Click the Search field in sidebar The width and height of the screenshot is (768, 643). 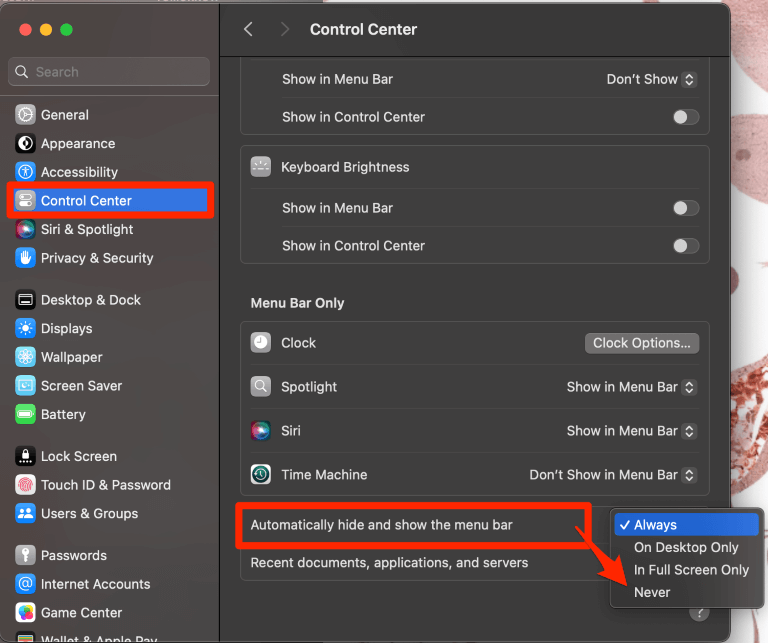[x=110, y=72]
